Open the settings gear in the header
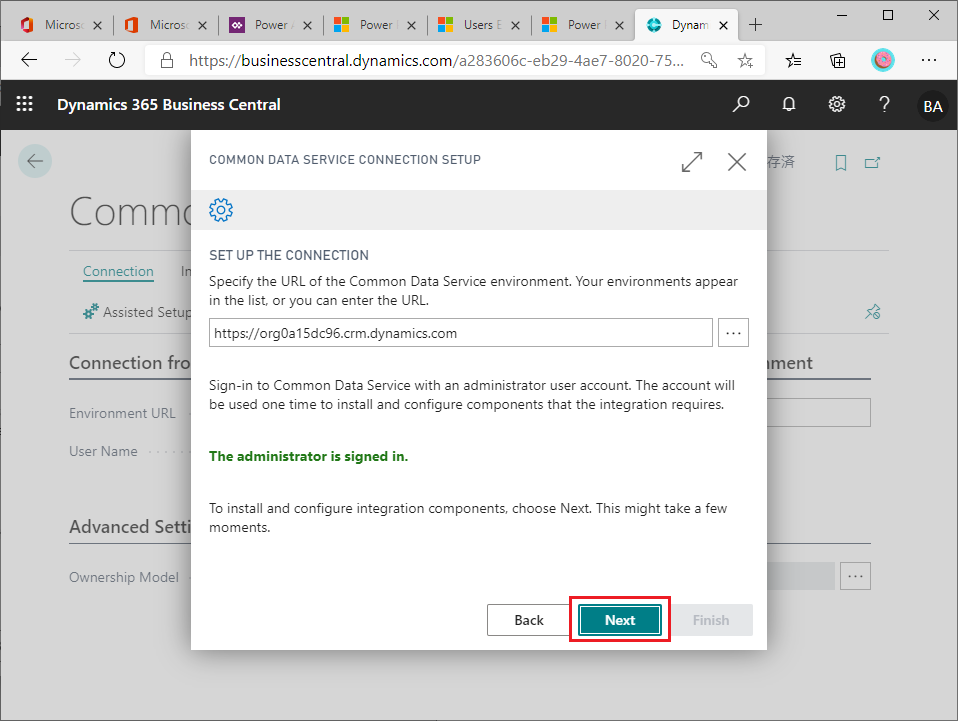This screenshot has height=721, width=958. click(836, 104)
